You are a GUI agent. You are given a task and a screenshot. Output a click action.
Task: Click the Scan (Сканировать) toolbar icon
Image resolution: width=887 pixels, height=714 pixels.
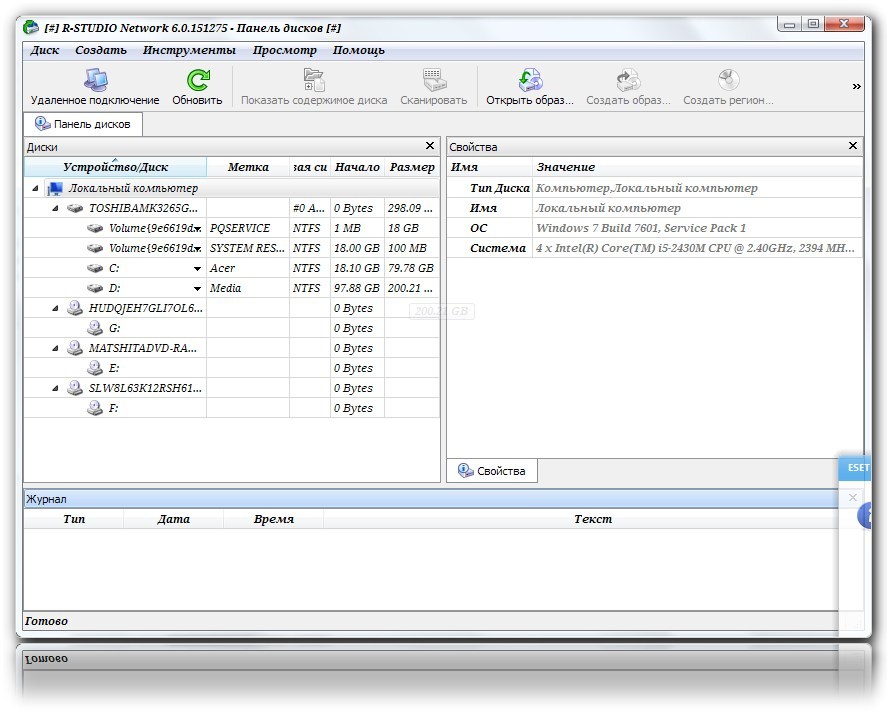click(x=433, y=81)
